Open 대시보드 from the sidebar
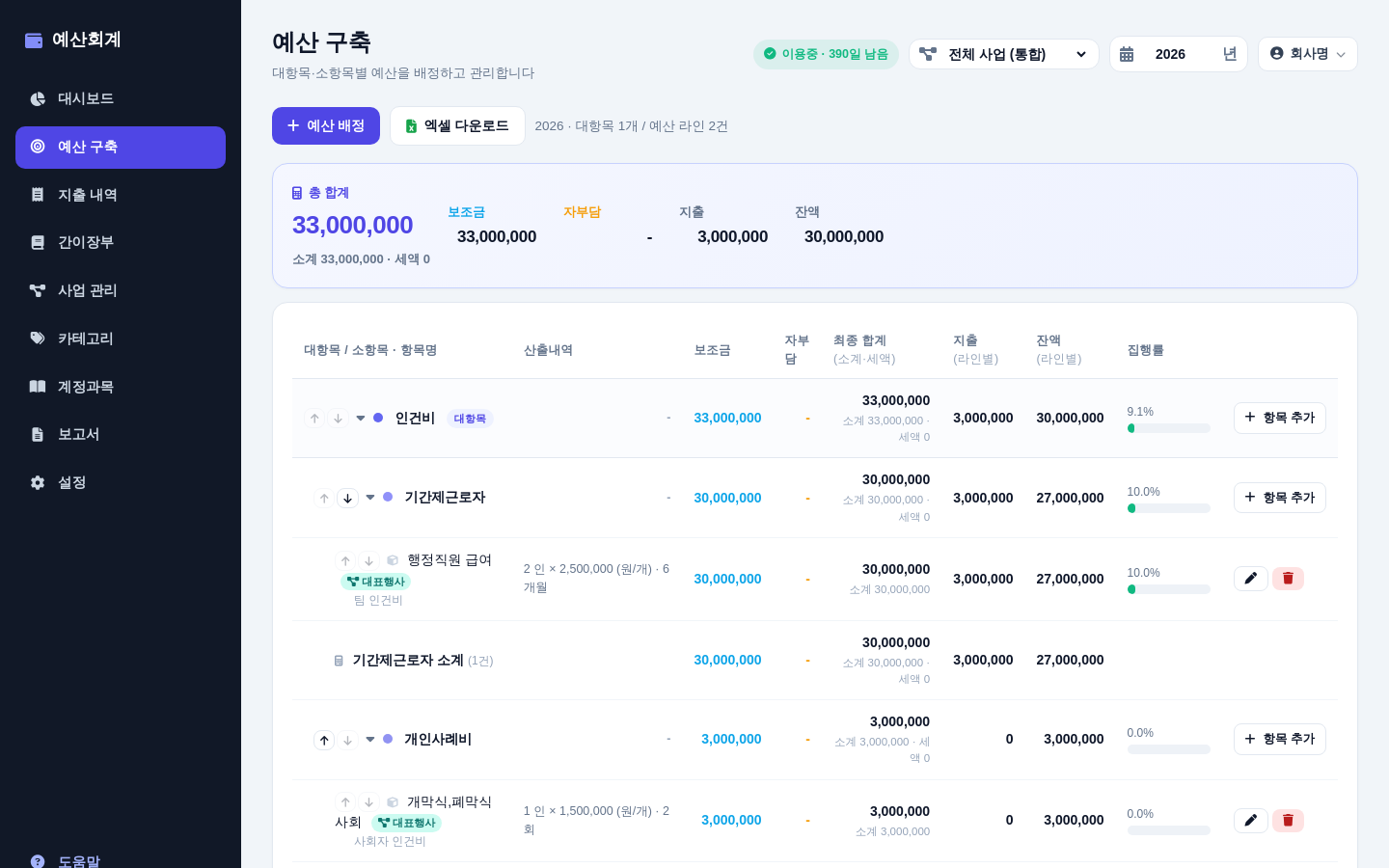Screen dimensions: 1389x868 121,99
